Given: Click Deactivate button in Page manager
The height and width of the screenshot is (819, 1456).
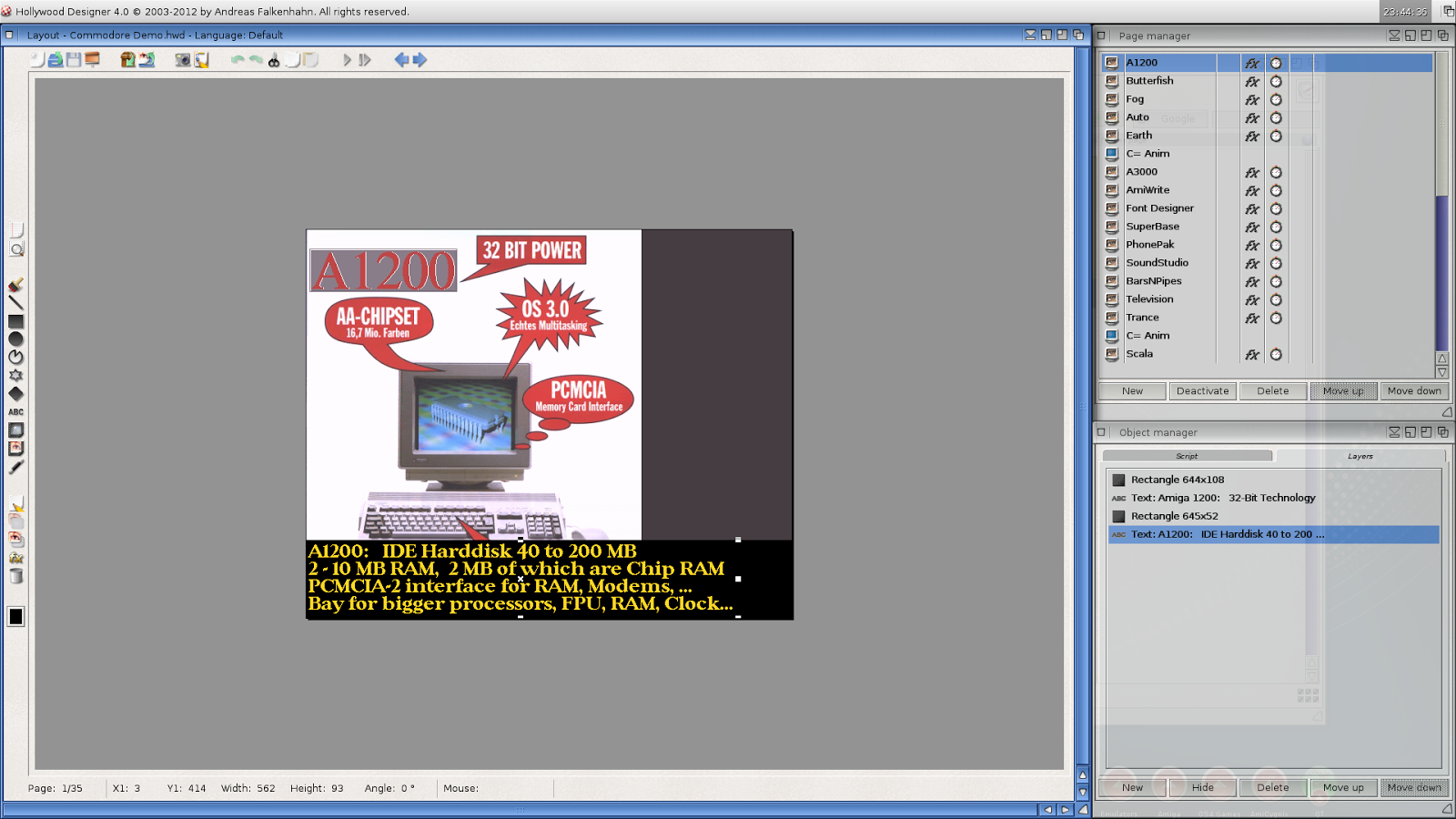Looking at the screenshot, I should coord(1202,391).
